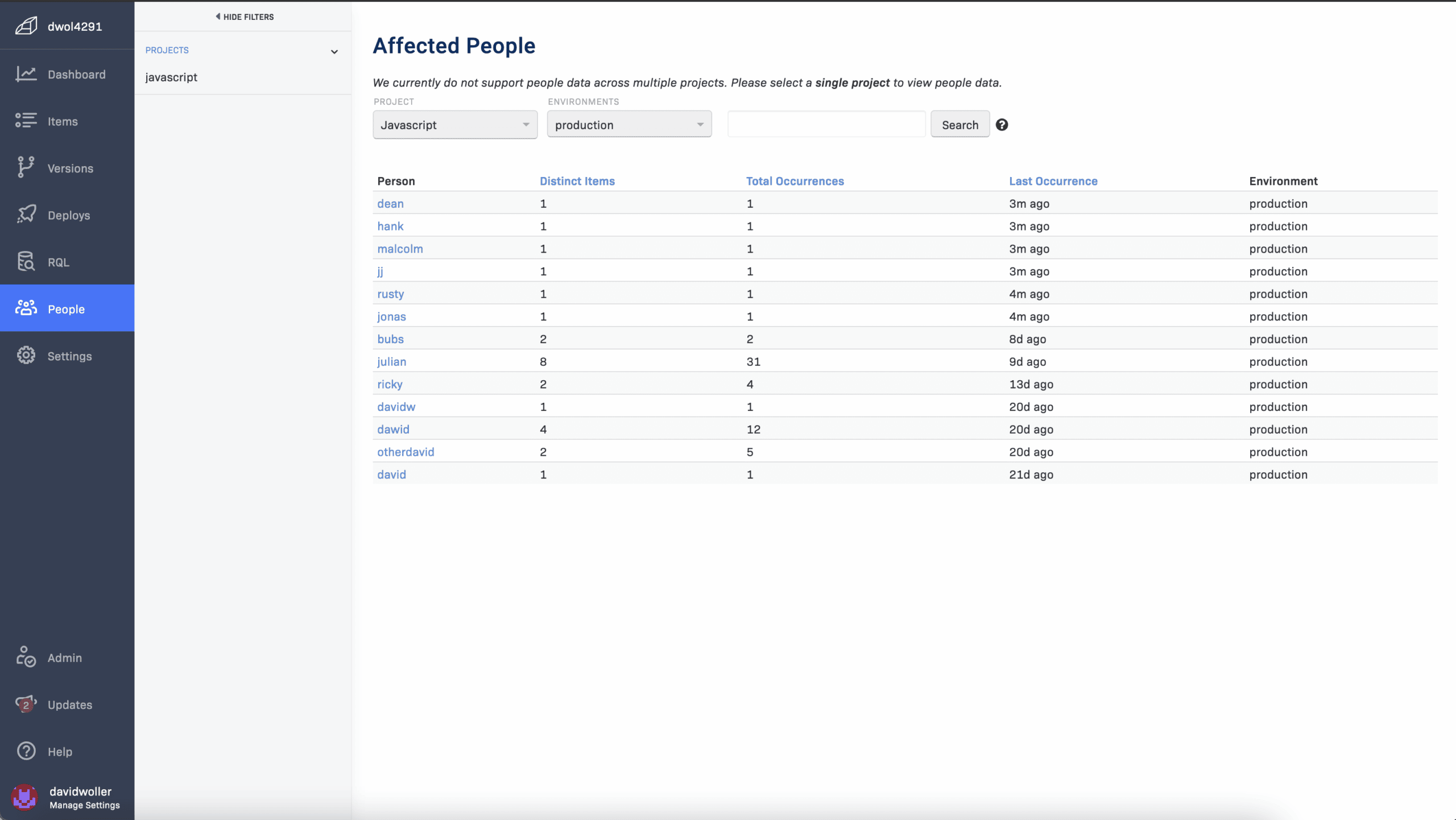Click the Deploys rocket icon
Screen dimensions: 1456x820
pyautogui.click(x=26, y=215)
